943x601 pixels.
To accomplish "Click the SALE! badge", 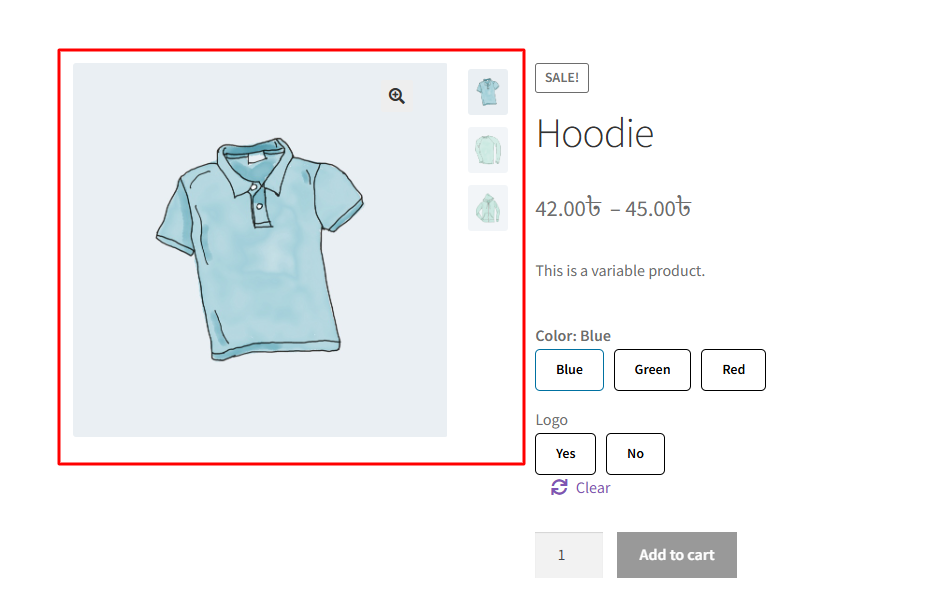I will 562,78.
